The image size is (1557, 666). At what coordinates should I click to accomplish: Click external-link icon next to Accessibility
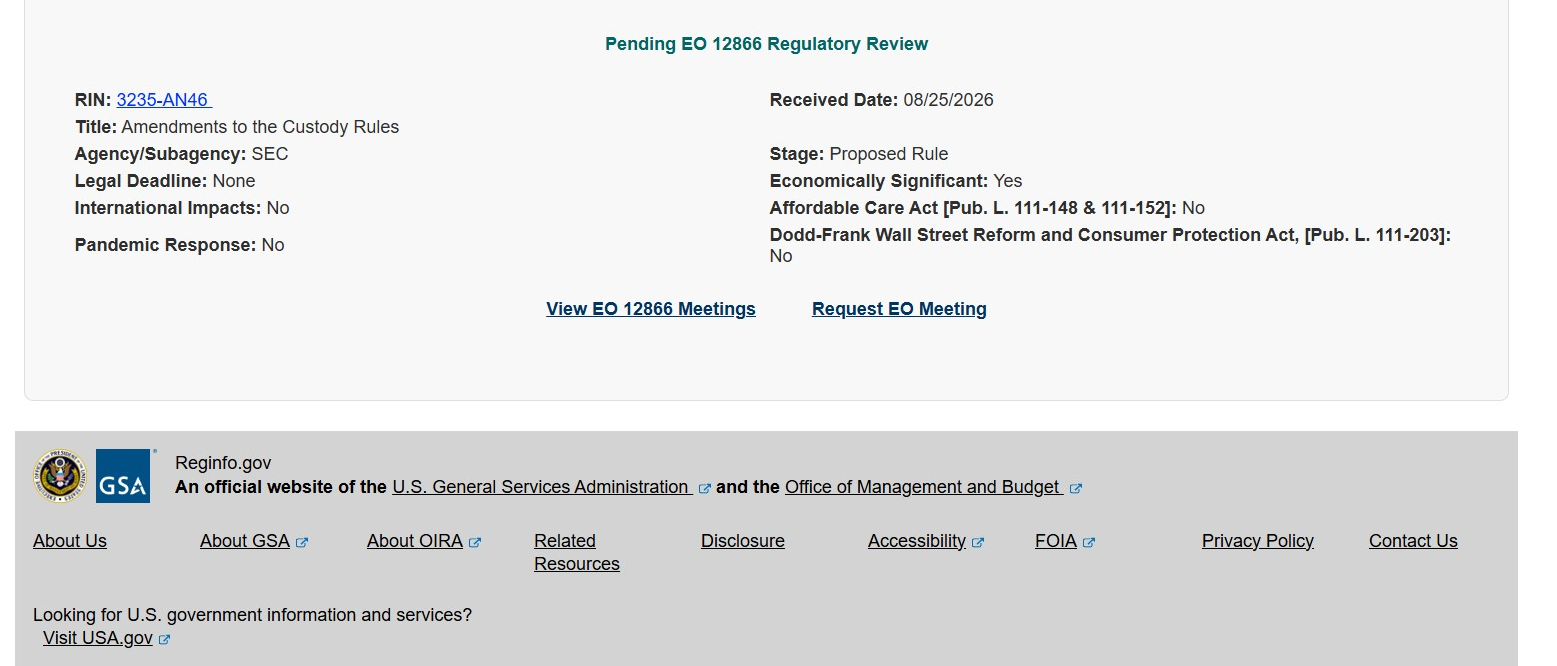click(978, 543)
